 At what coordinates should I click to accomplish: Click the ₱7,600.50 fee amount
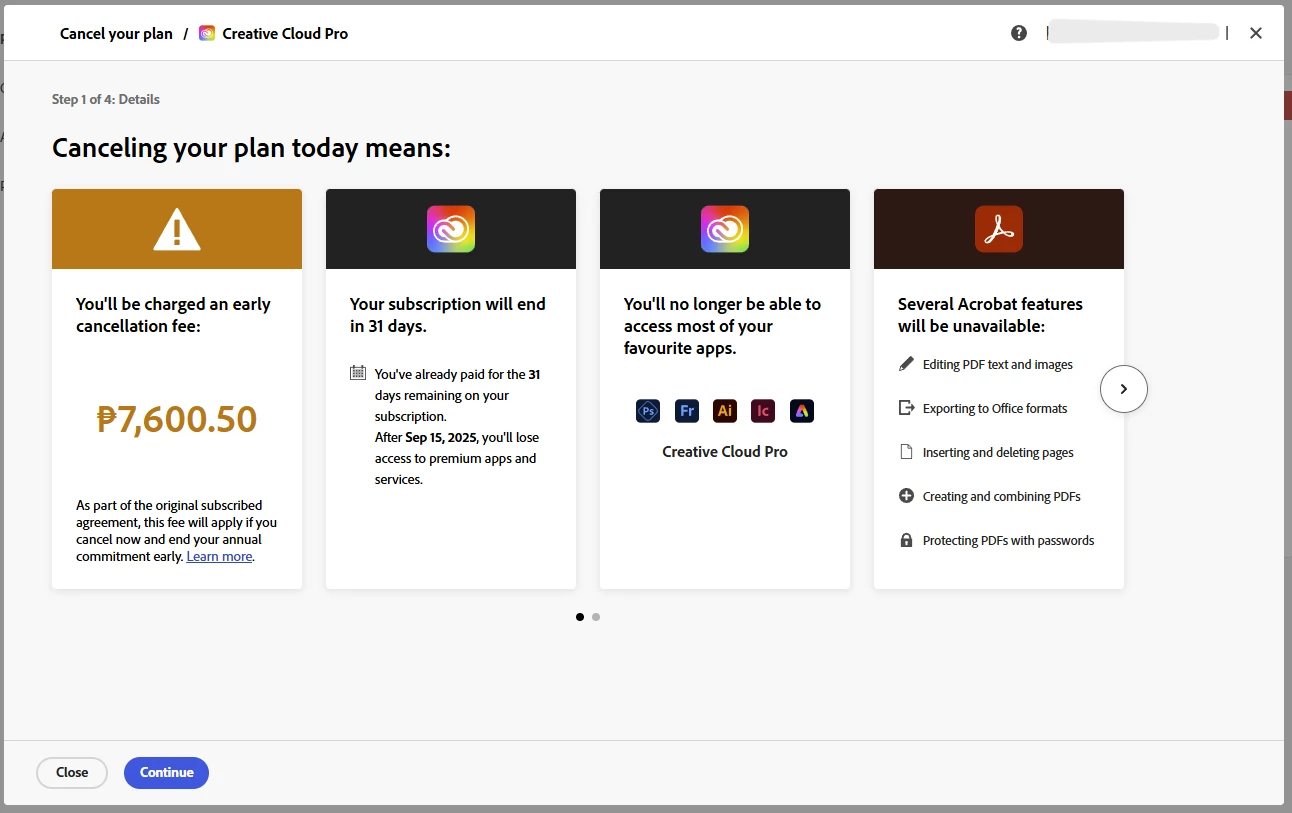pyautogui.click(x=177, y=419)
